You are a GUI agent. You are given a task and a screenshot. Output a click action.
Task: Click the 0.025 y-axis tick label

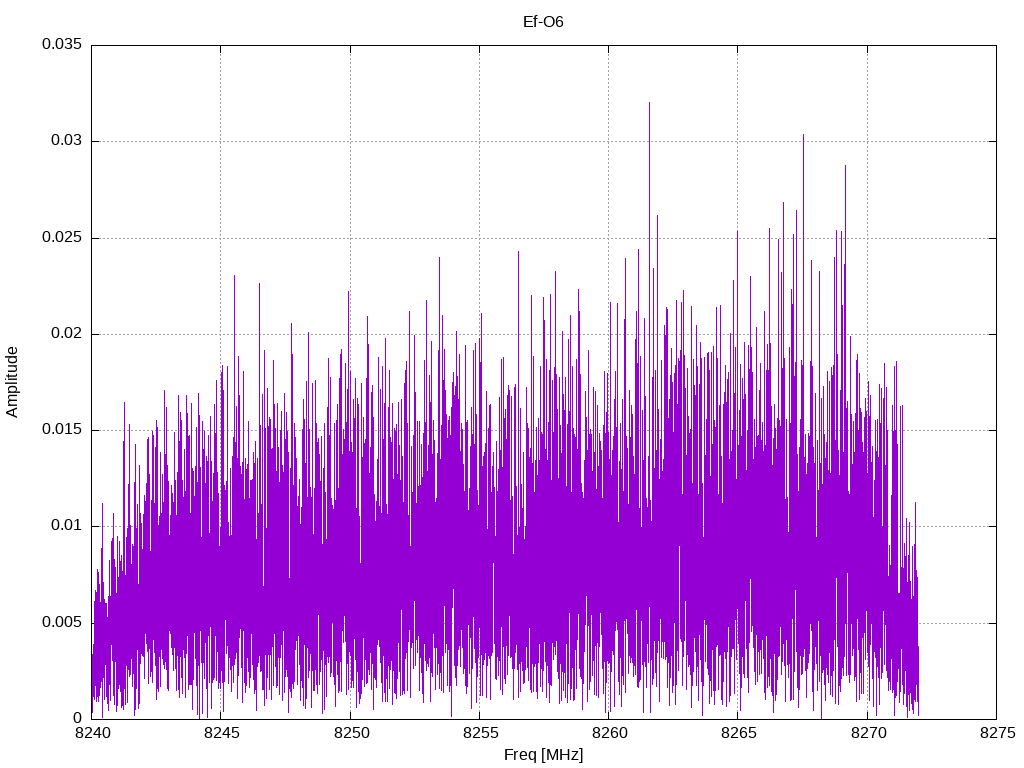point(62,237)
